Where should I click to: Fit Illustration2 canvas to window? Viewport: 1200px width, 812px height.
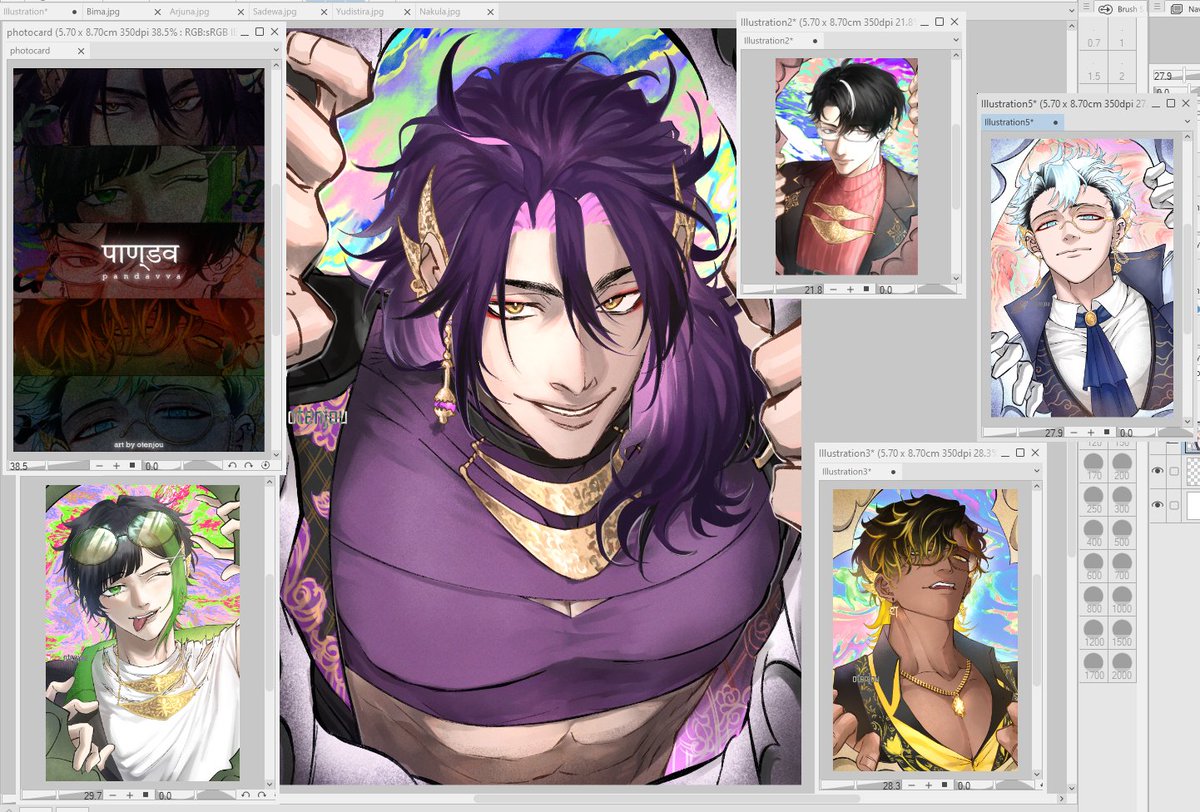click(867, 290)
